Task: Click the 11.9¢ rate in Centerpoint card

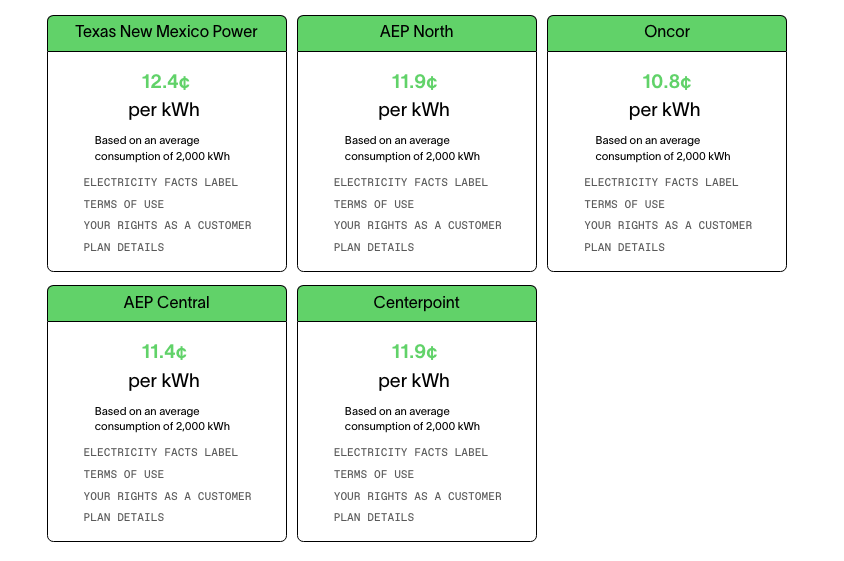Action: [414, 352]
